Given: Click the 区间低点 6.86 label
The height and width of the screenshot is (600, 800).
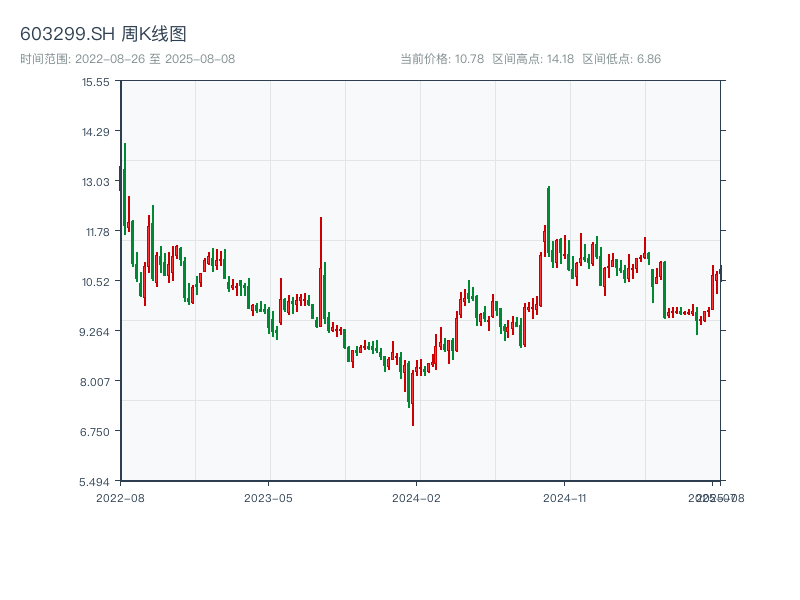Looking at the screenshot, I should pyautogui.click(x=621, y=59).
